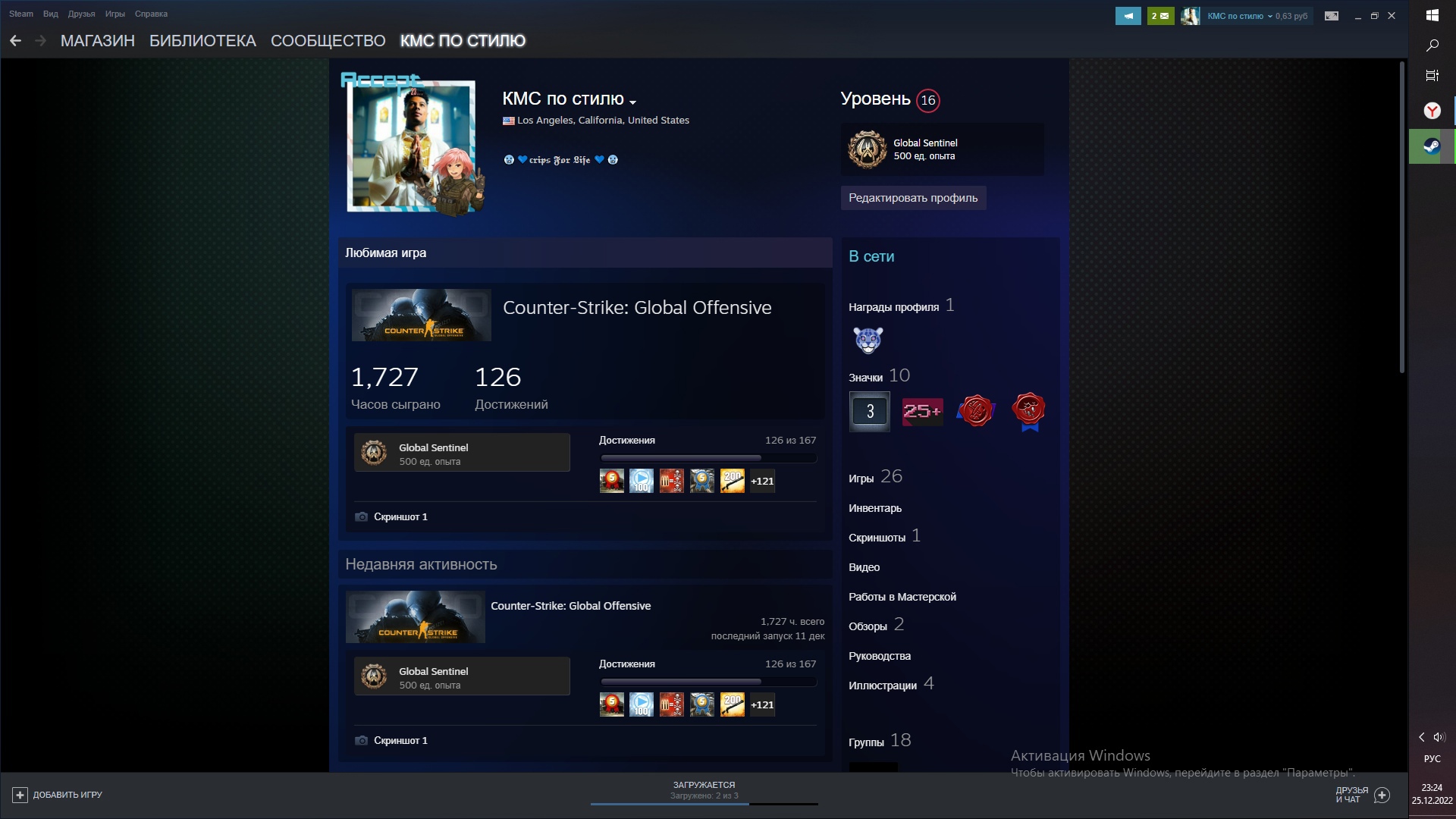Click first achievement icon in Недавняя активность
Image resolution: width=1456 pixels, height=819 pixels.
[x=611, y=704]
